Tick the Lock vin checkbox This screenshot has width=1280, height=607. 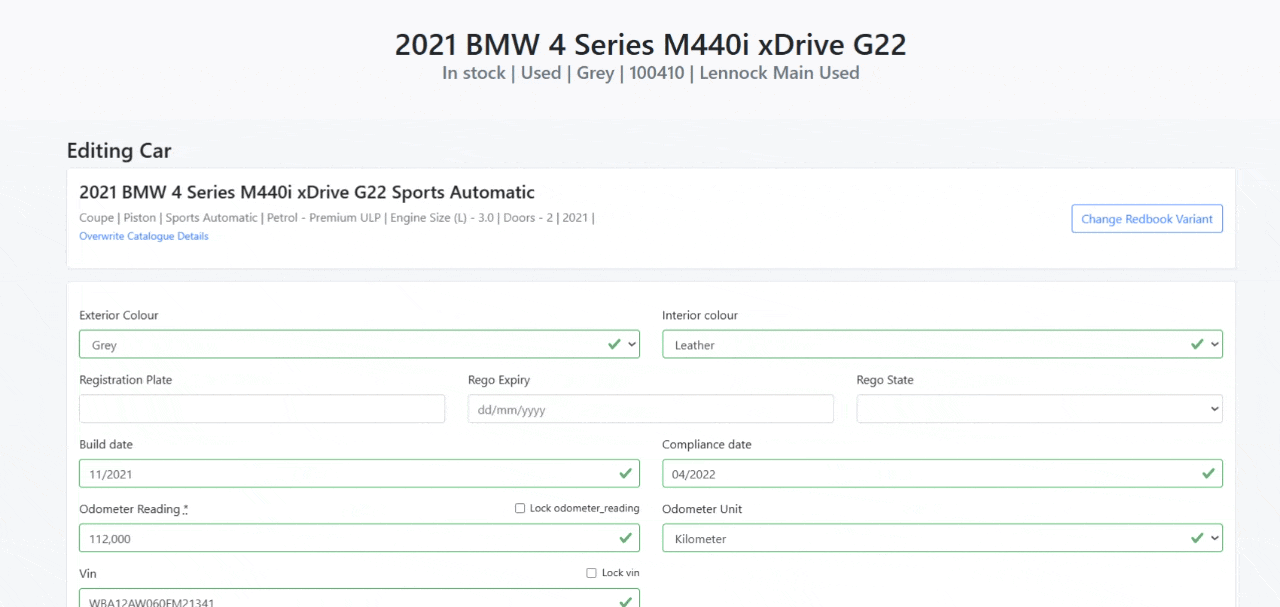click(x=592, y=573)
